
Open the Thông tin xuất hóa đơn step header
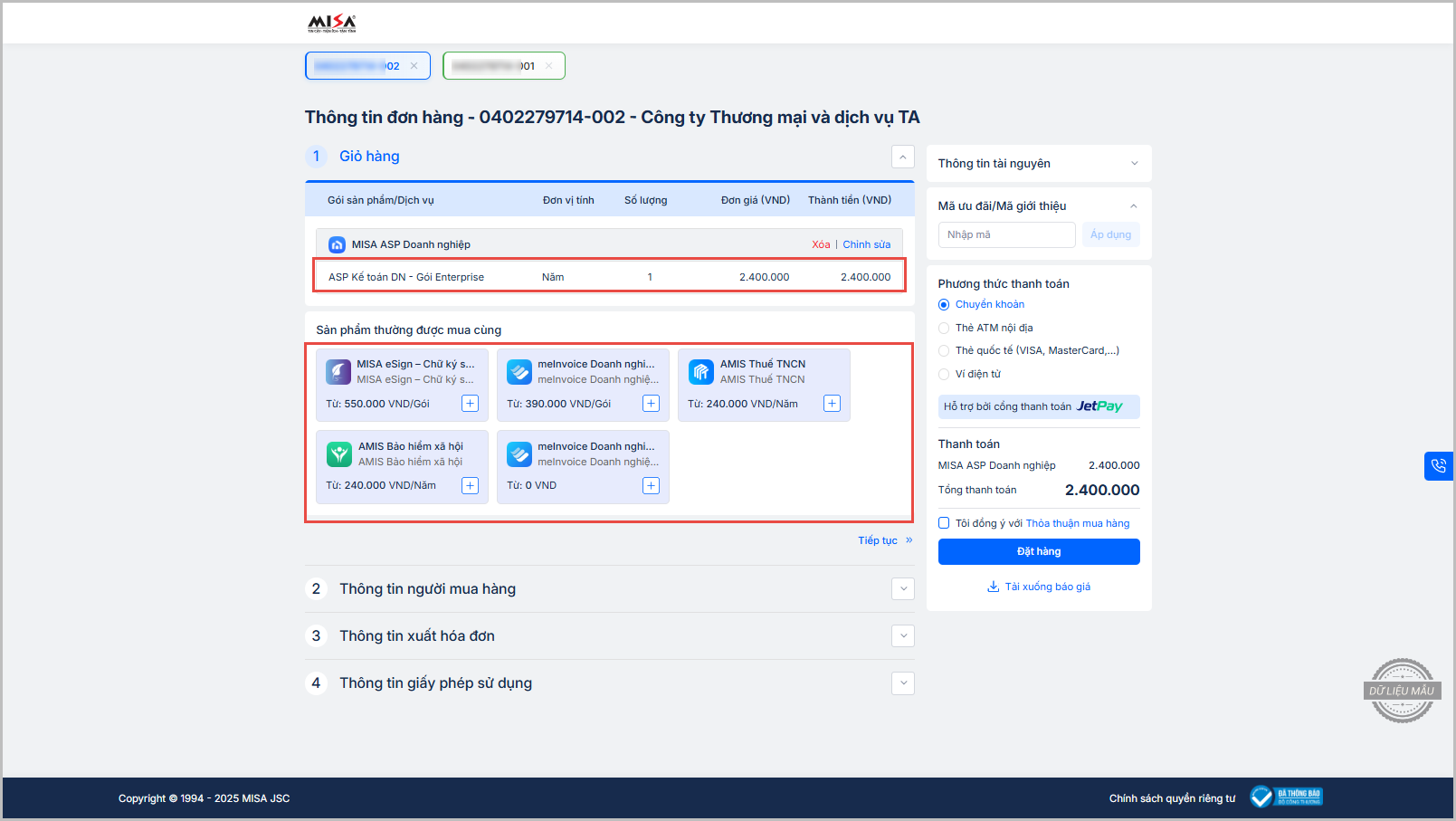tap(416, 636)
